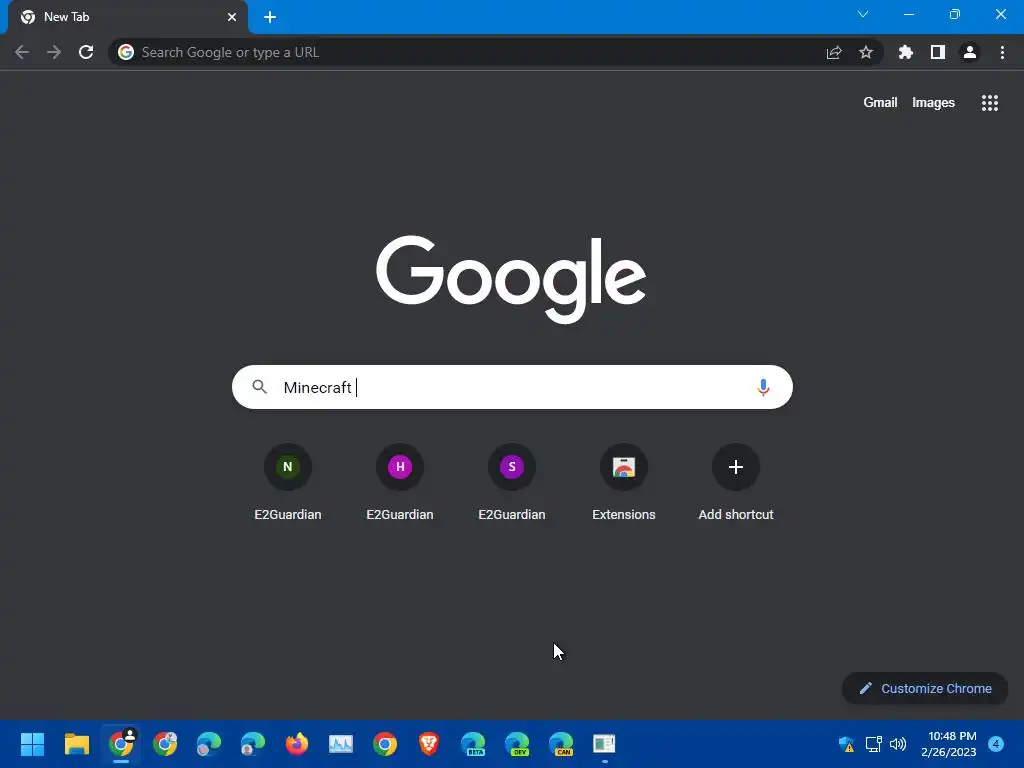Open the Windows Start menu
Screen dimensions: 1024x768
(x=33, y=744)
